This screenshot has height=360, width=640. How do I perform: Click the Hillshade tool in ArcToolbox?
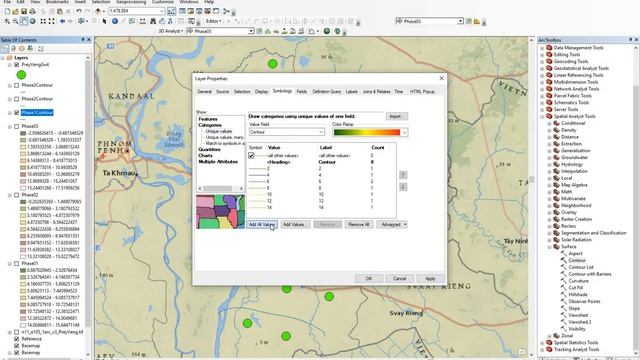point(578,295)
